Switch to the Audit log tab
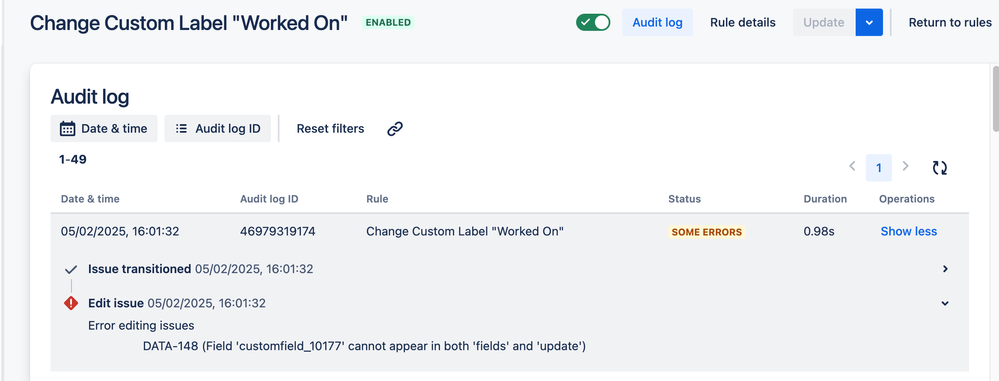 658,22
